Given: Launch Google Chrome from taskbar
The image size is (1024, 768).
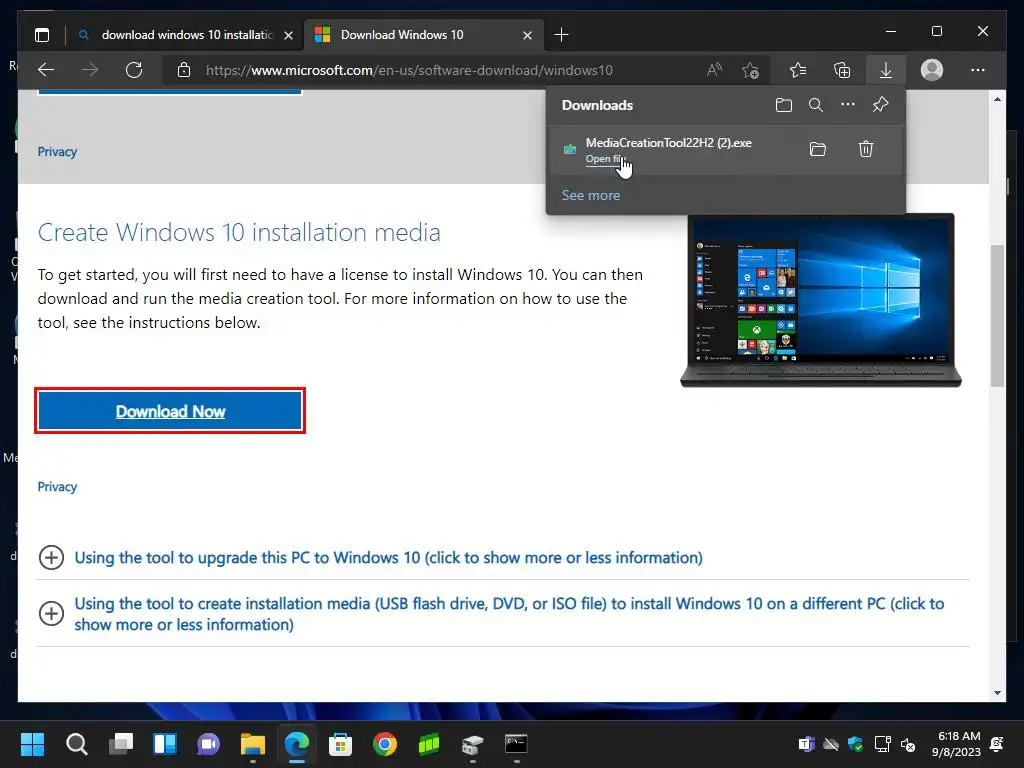Looking at the screenshot, I should click(x=385, y=744).
